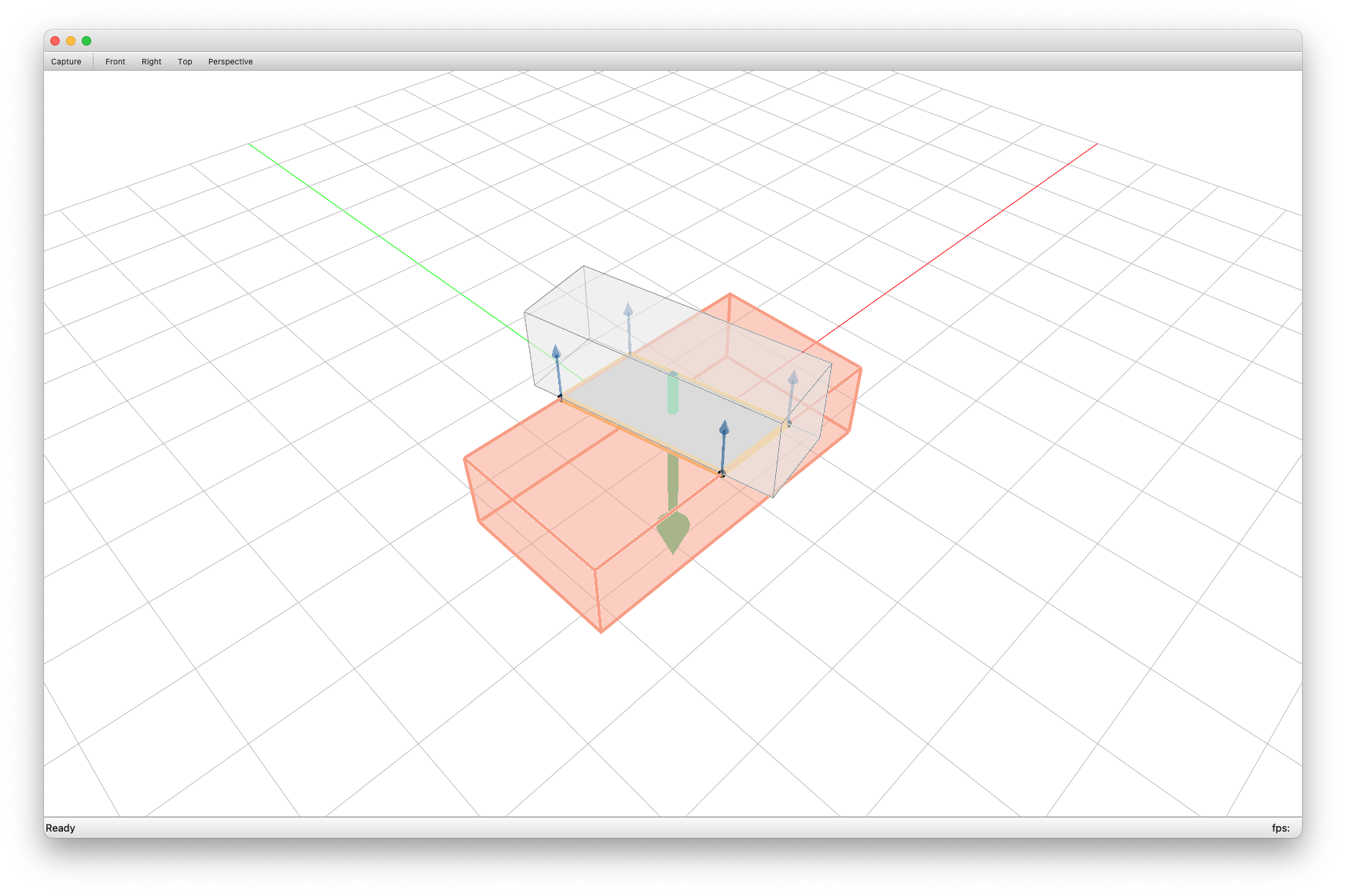Click the "fps:" status label
1346x896 pixels.
pos(1281,828)
